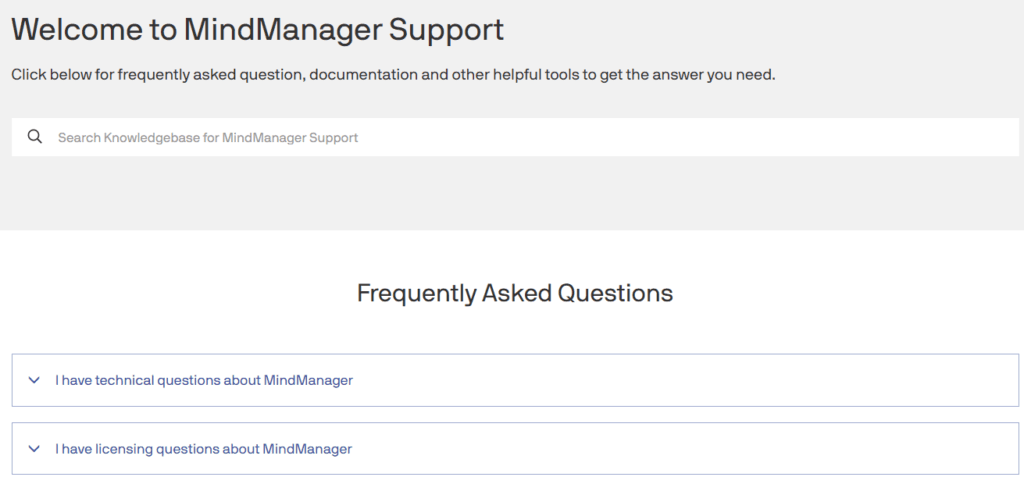The width and height of the screenshot is (1024, 477).
Task: Click the down arrow beside technical questions
Action: (34, 380)
